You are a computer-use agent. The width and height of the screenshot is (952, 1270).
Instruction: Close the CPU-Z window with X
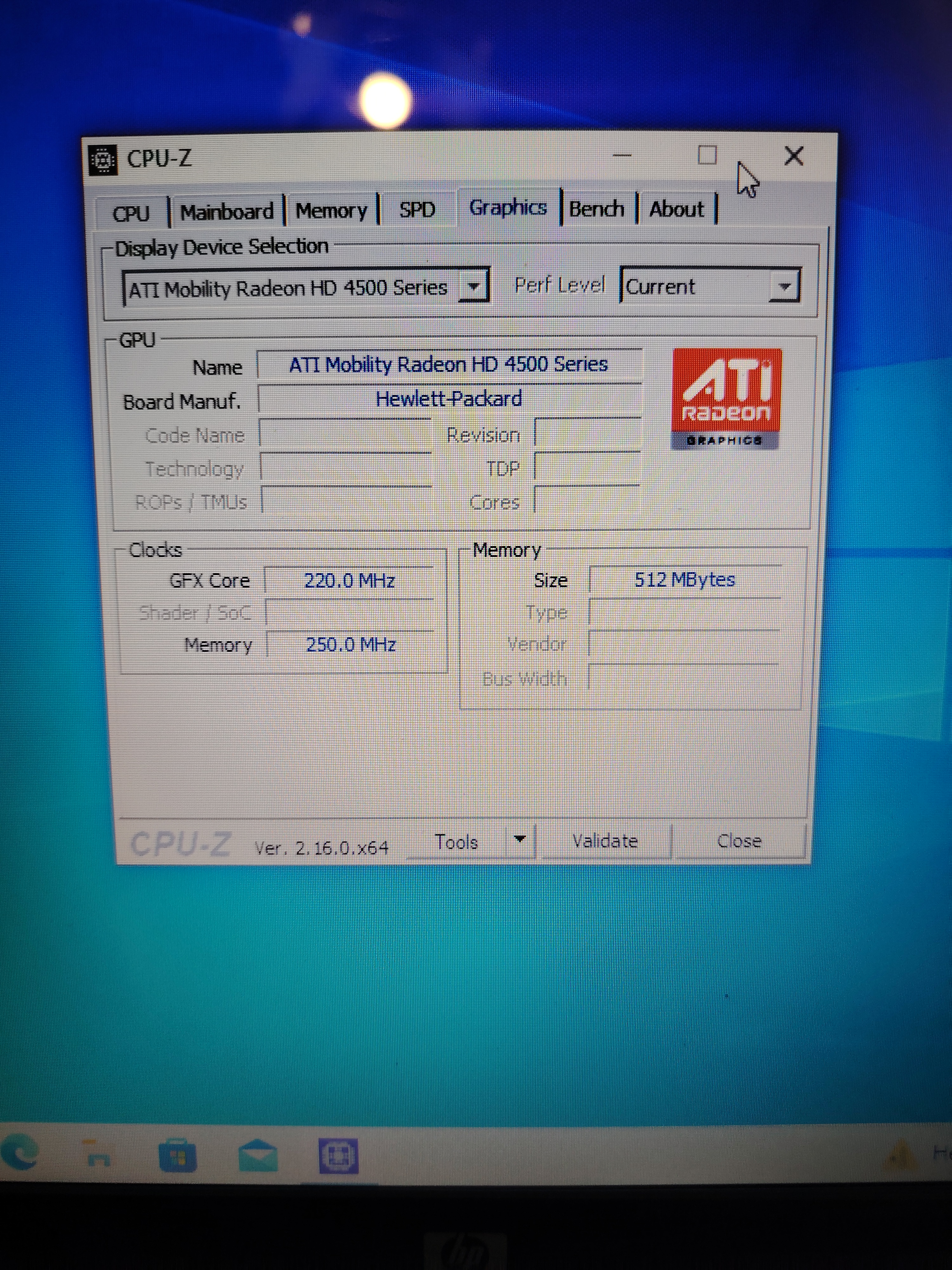[x=794, y=156]
